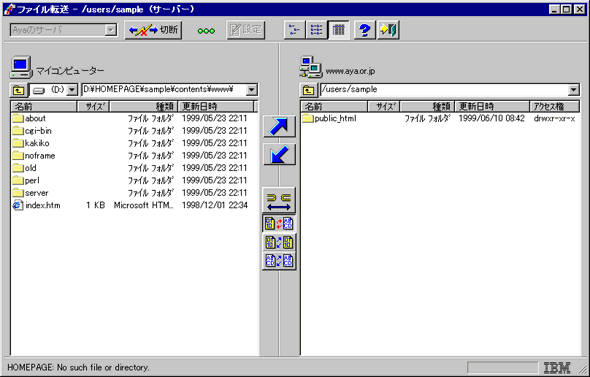
Task: Click the title bar application icon
Action: click(9, 9)
